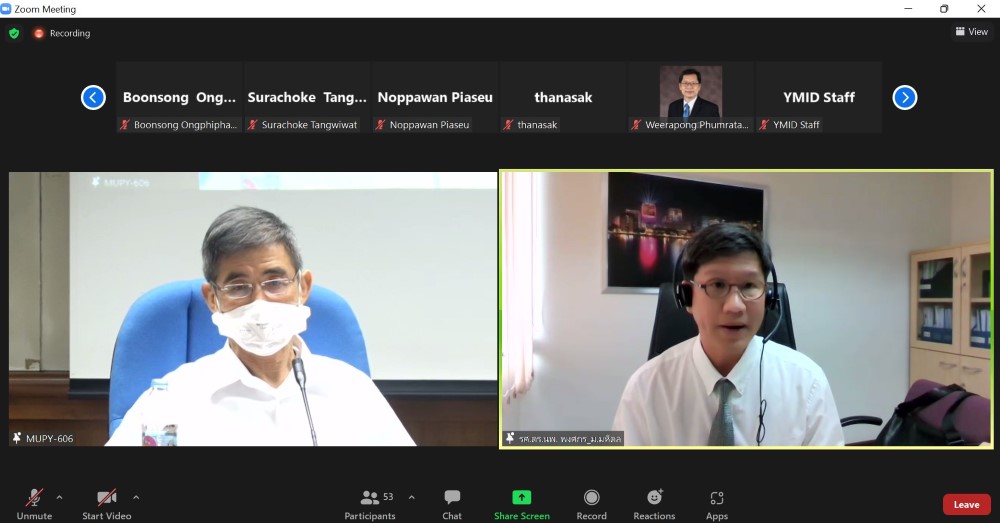Open the Chat panel
This screenshot has width=1000, height=523.
(452, 503)
